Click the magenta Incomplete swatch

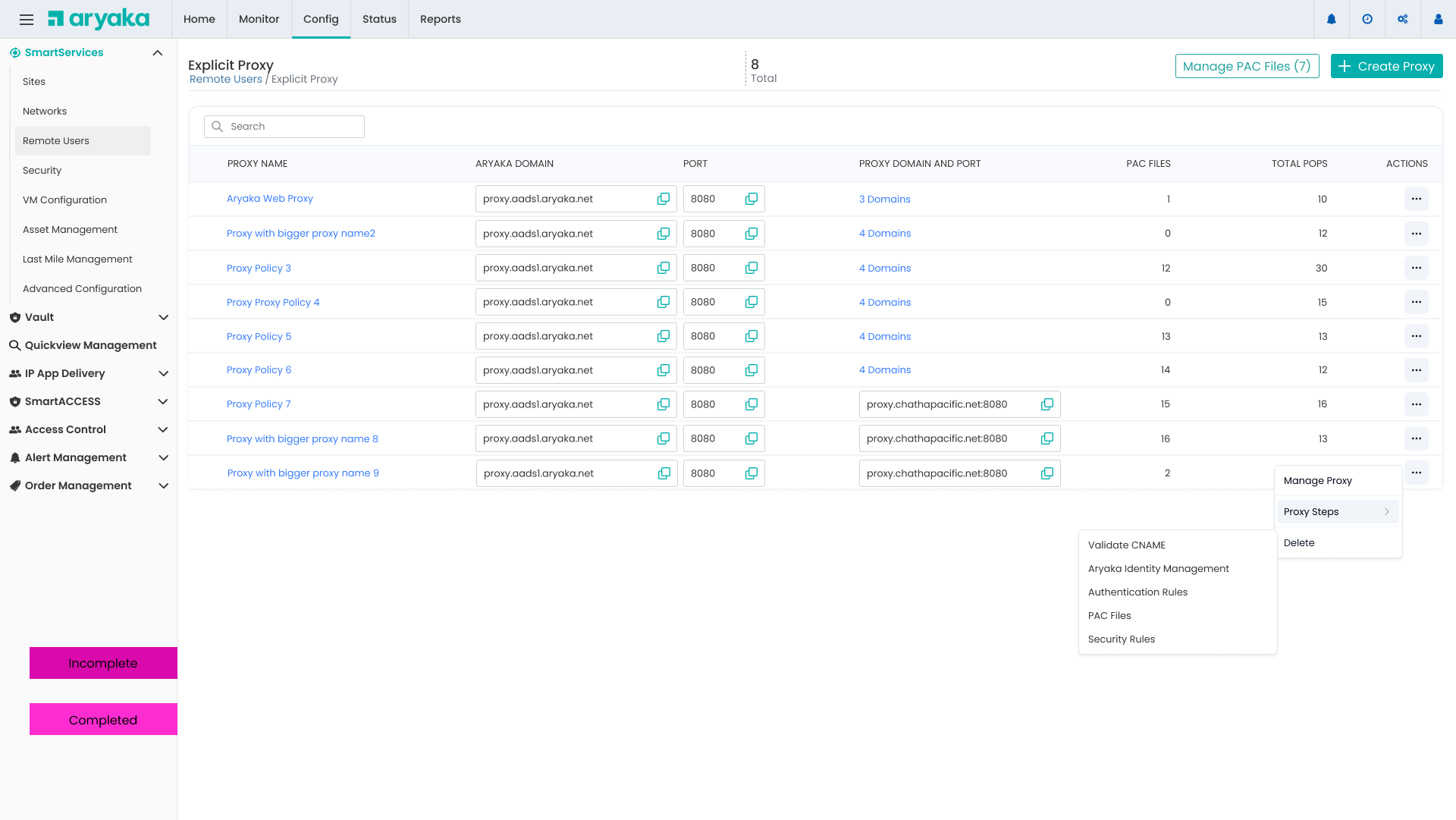[x=103, y=663]
